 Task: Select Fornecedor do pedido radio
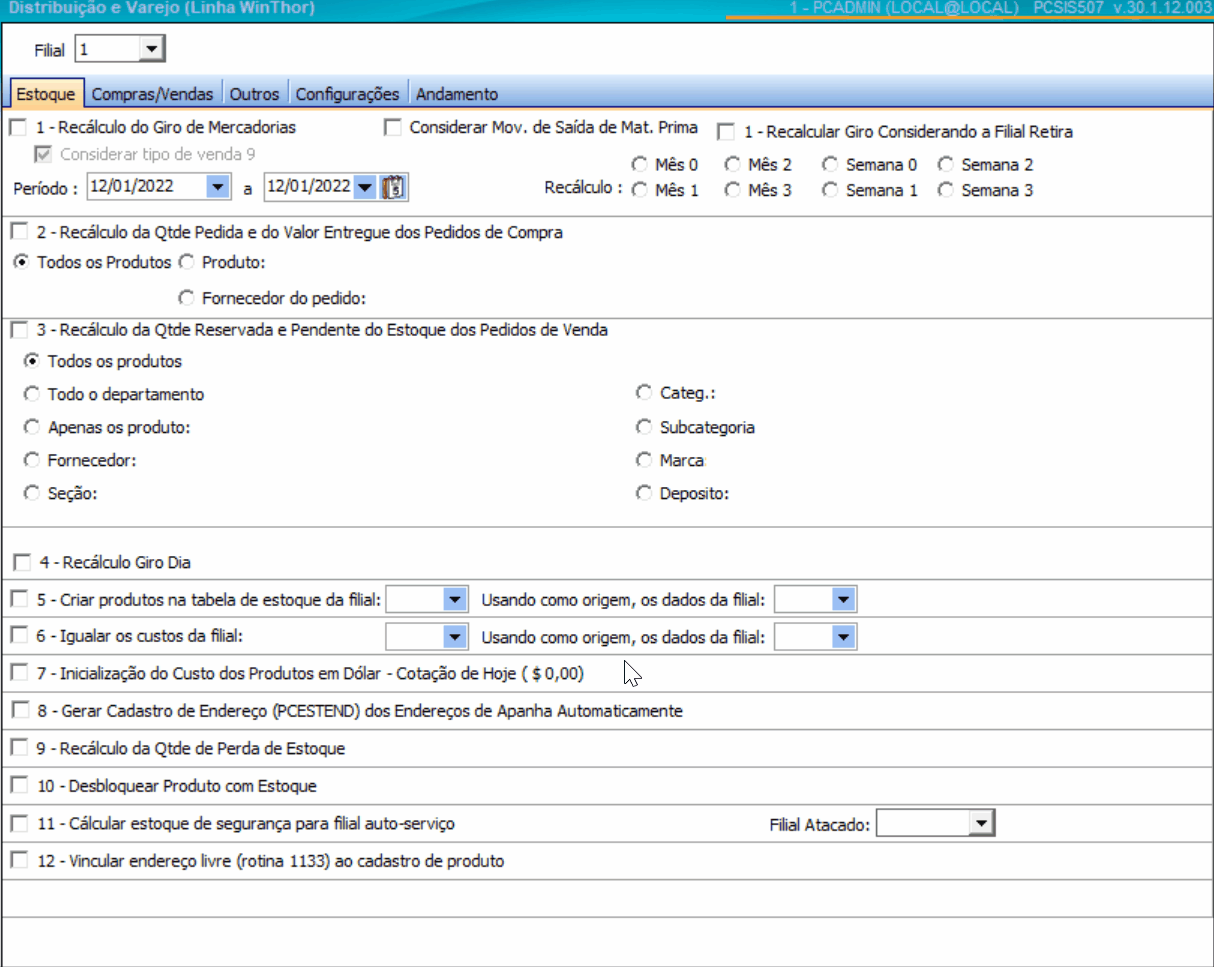186,297
